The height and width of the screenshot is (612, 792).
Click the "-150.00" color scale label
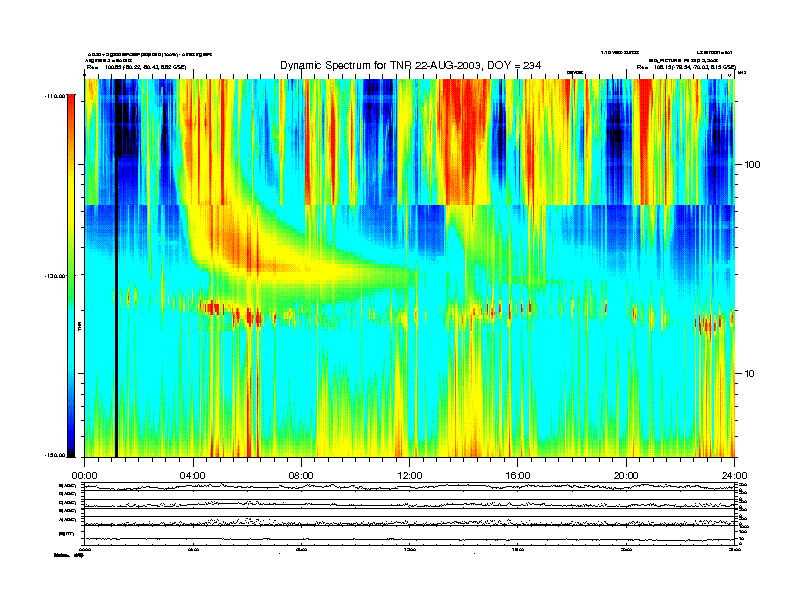click(55, 455)
